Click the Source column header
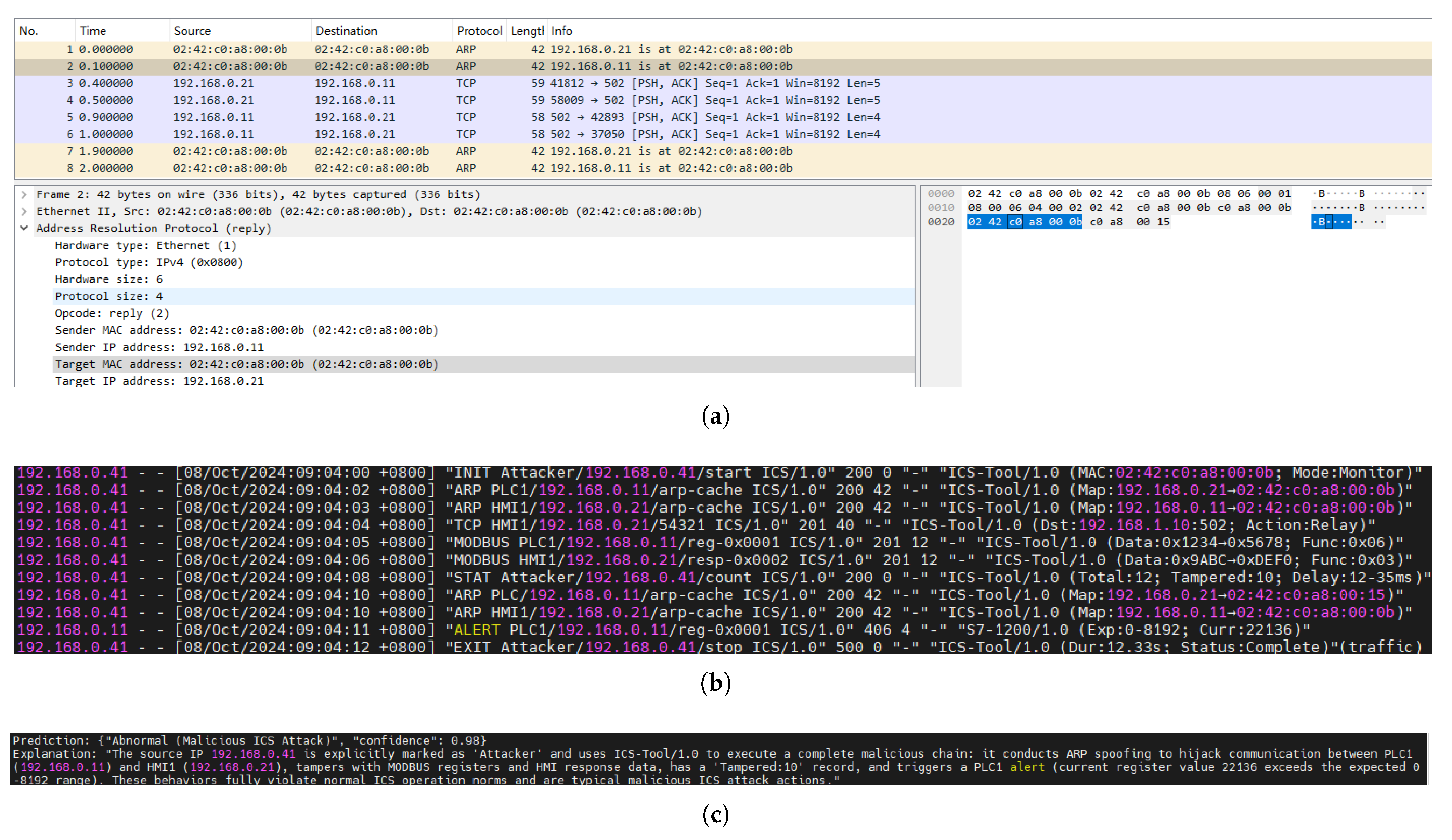1452x840 pixels. [192, 31]
